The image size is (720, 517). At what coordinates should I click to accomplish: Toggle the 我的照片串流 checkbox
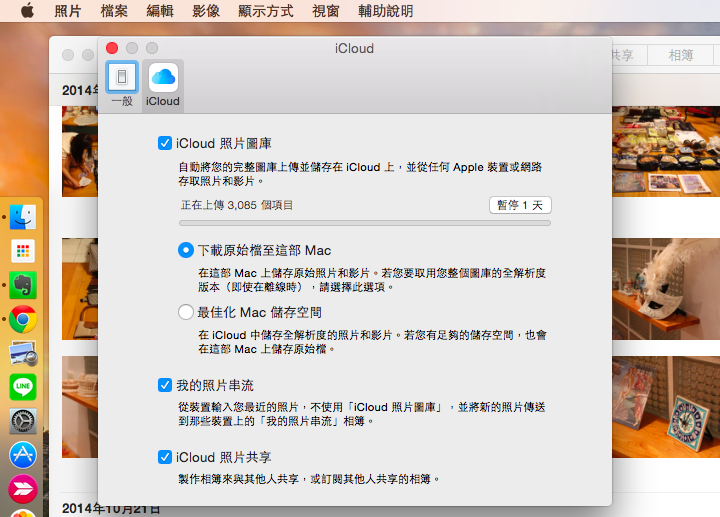(x=165, y=385)
